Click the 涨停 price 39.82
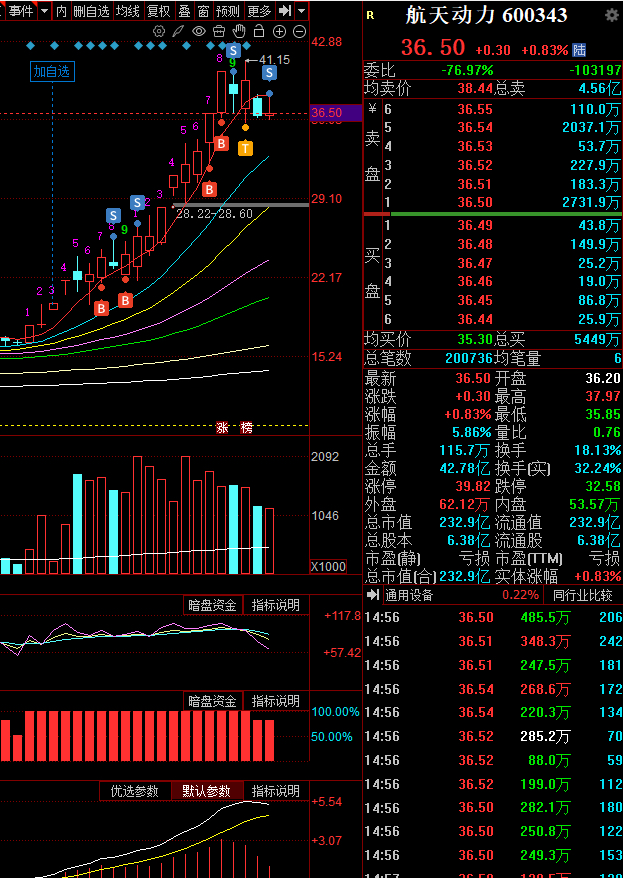Viewport: 623px width, 878px height. pyautogui.click(x=473, y=486)
